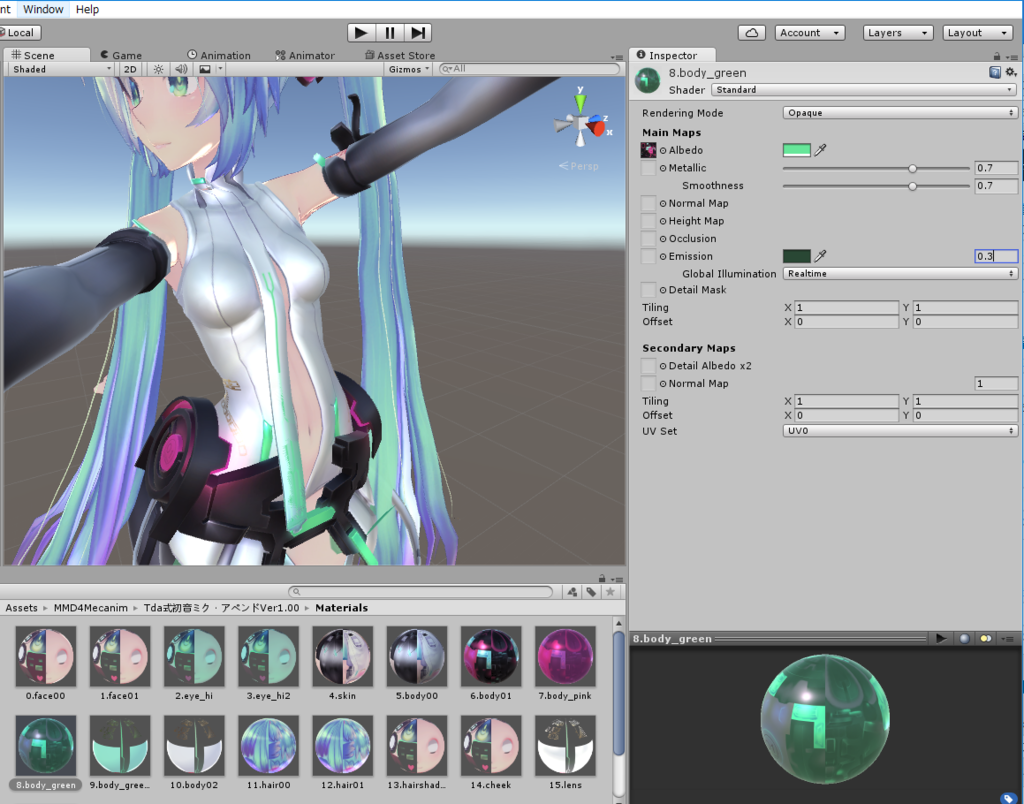Click the scene orientation gizmo Y axis cone
The image size is (1024, 804).
pos(580,103)
